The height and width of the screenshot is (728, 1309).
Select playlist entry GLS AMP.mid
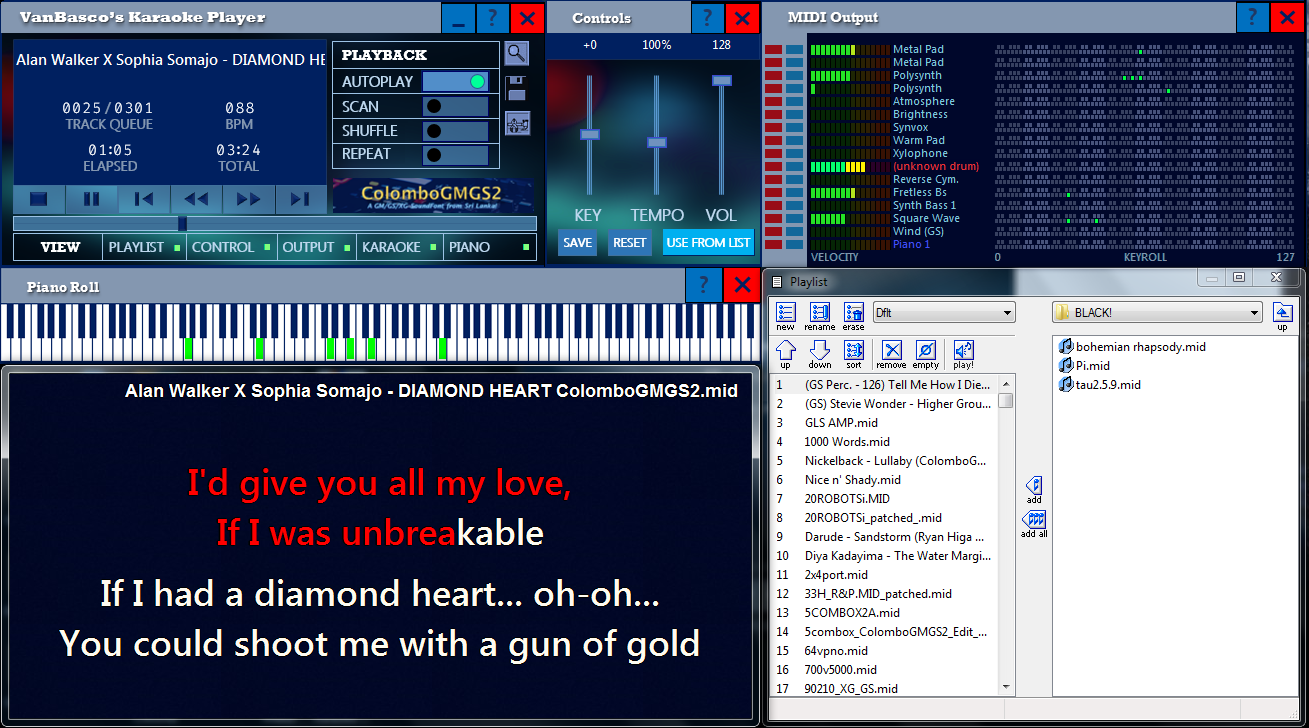[x=884, y=423]
